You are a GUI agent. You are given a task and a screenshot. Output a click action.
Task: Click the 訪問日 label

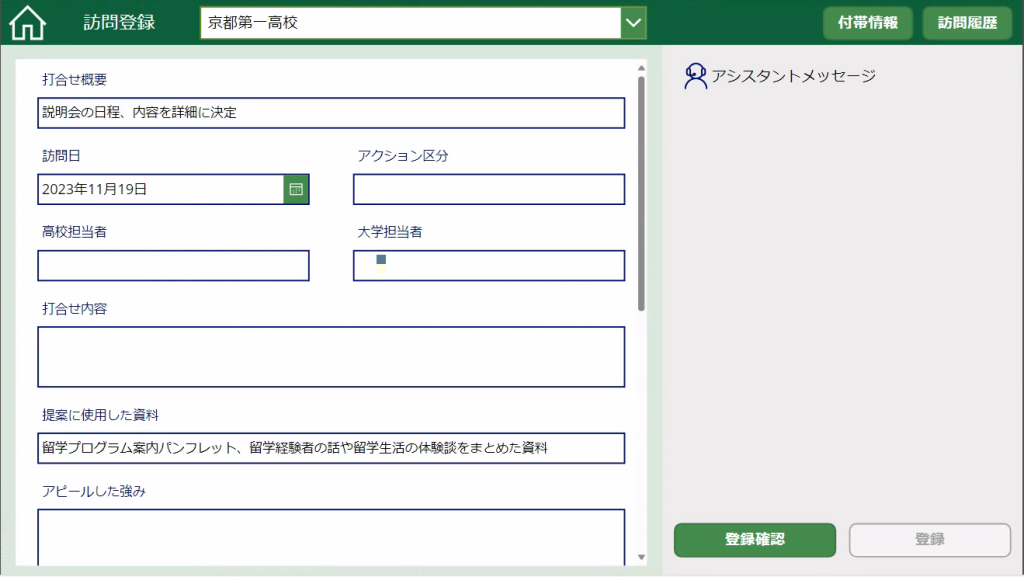61,156
